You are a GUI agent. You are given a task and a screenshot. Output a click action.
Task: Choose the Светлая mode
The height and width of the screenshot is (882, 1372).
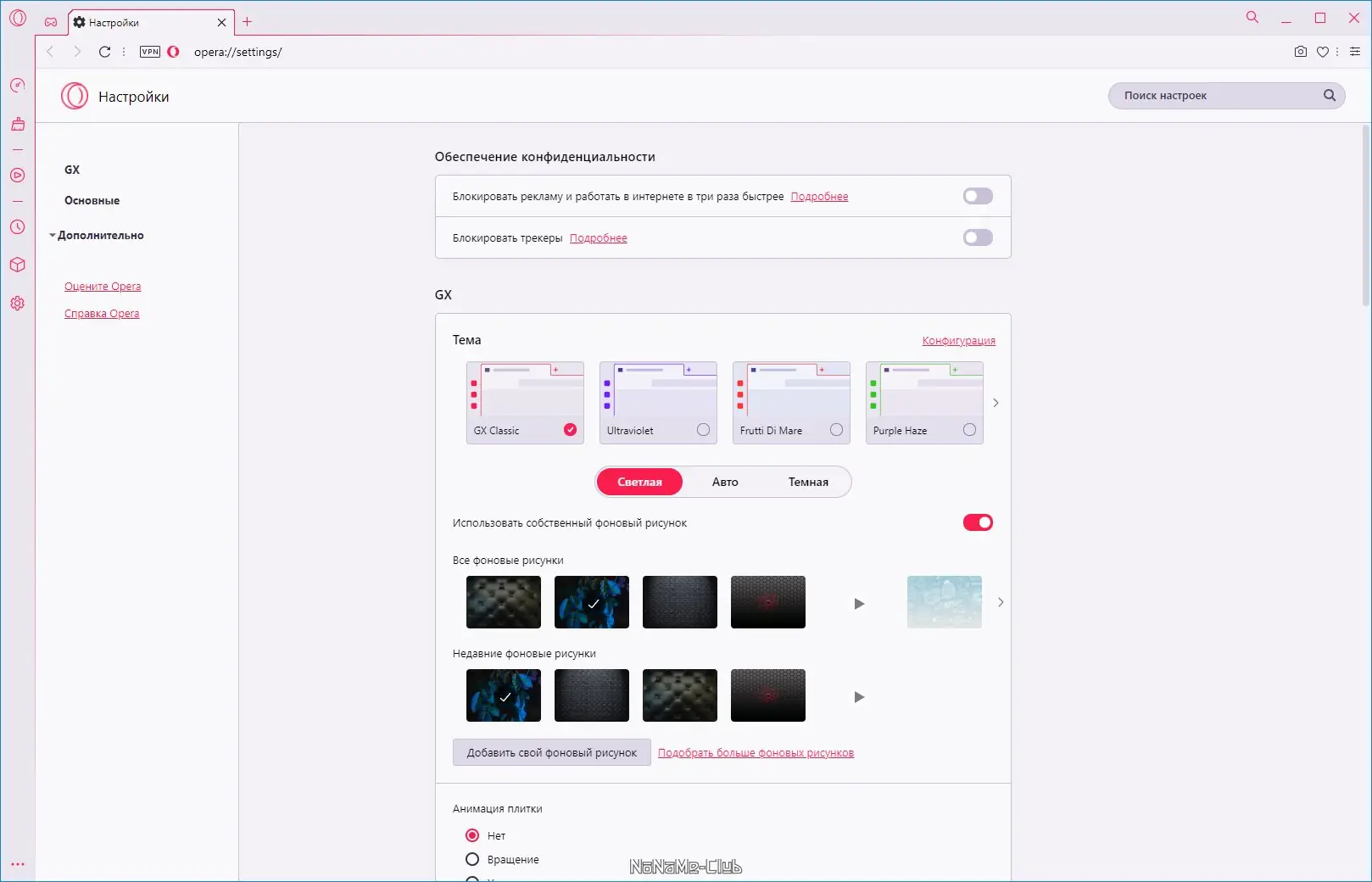pyautogui.click(x=639, y=482)
